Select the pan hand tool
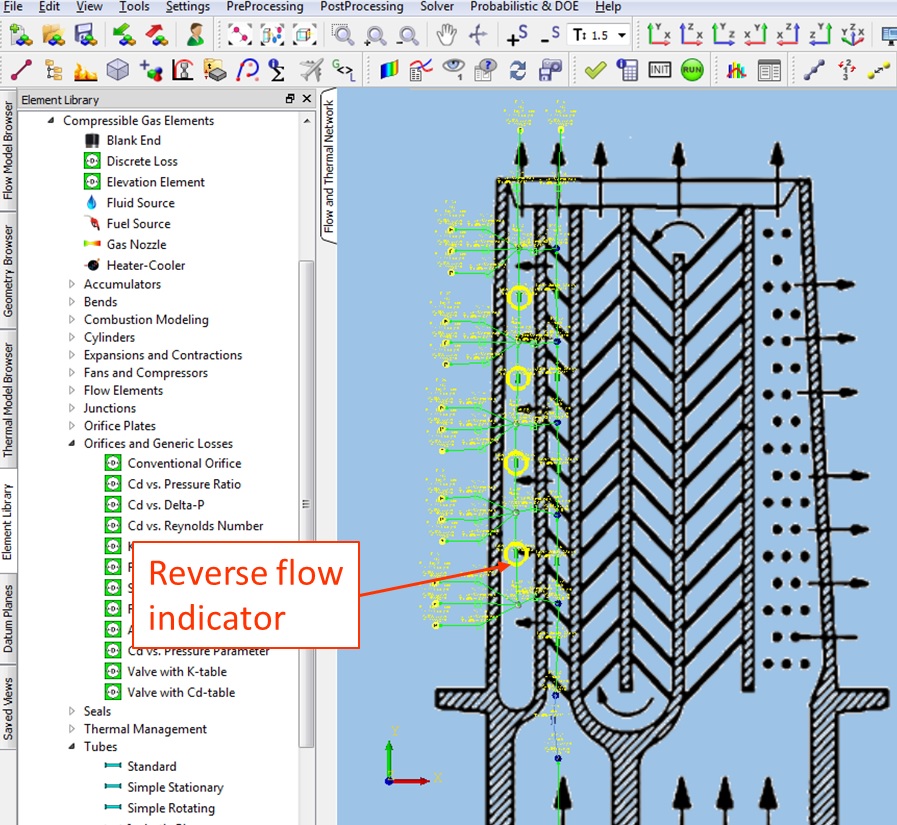 pos(446,35)
